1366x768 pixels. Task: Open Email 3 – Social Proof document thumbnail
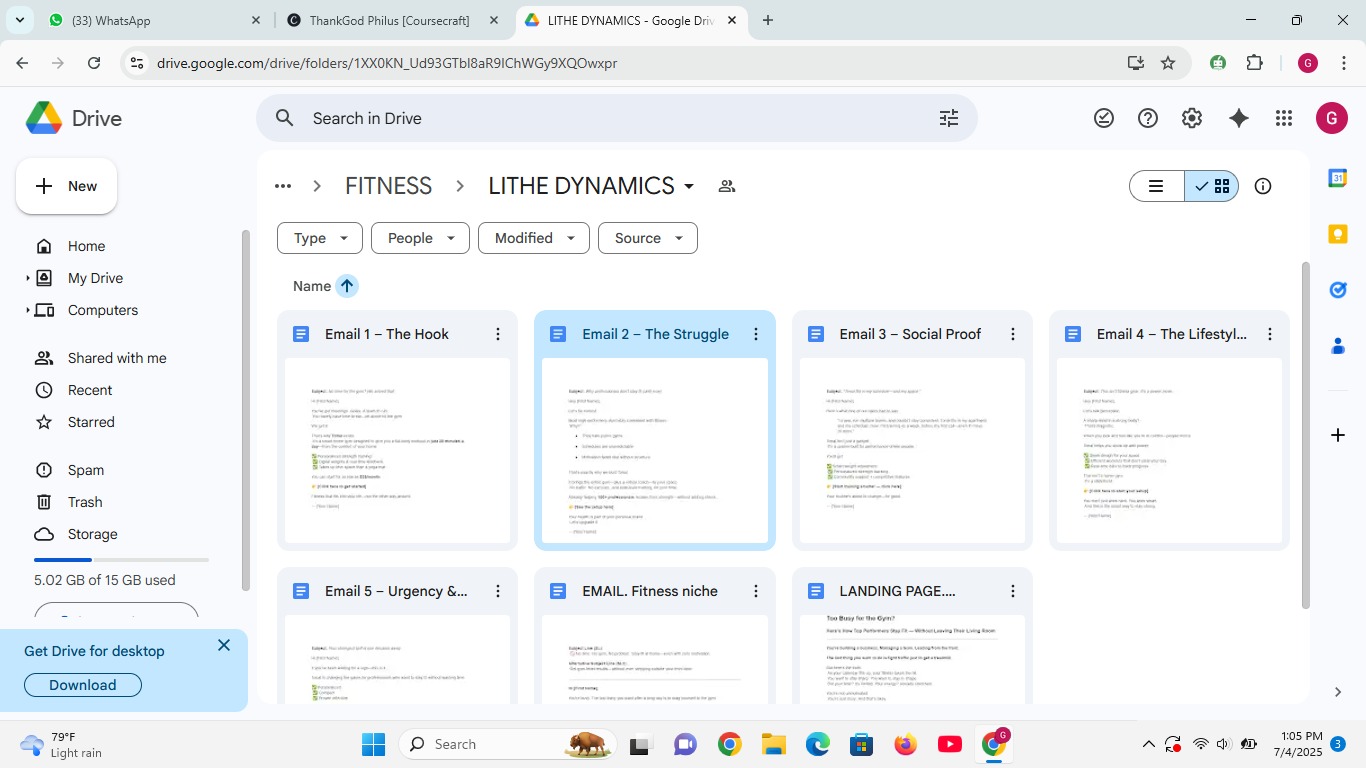[x=913, y=451]
